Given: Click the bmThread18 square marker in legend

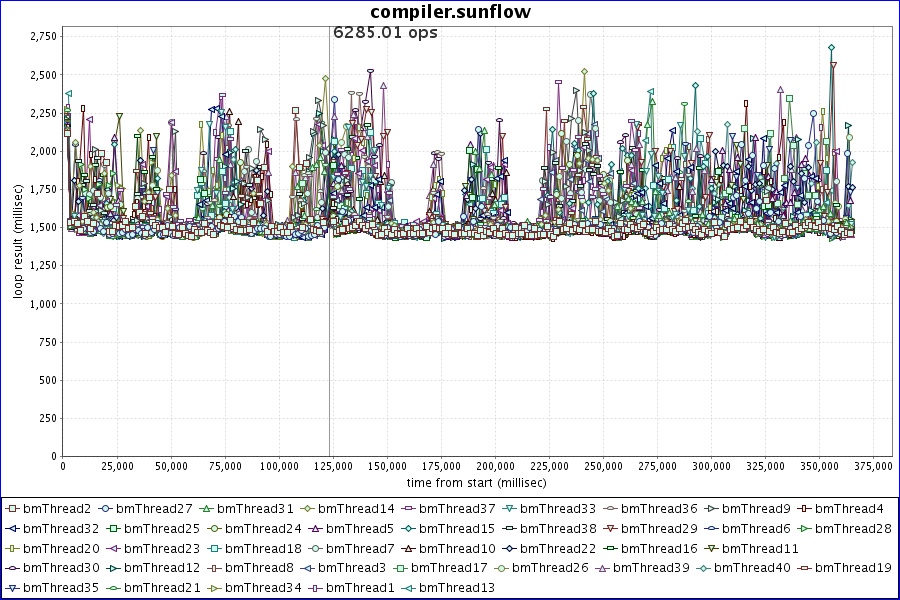Looking at the screenshot, I should click(215, 548).
